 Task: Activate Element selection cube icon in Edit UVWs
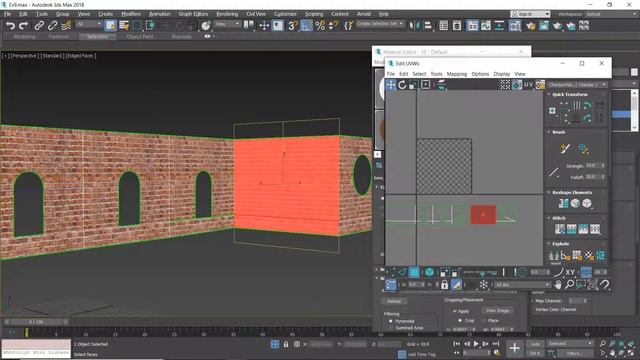tap(429, 272)
